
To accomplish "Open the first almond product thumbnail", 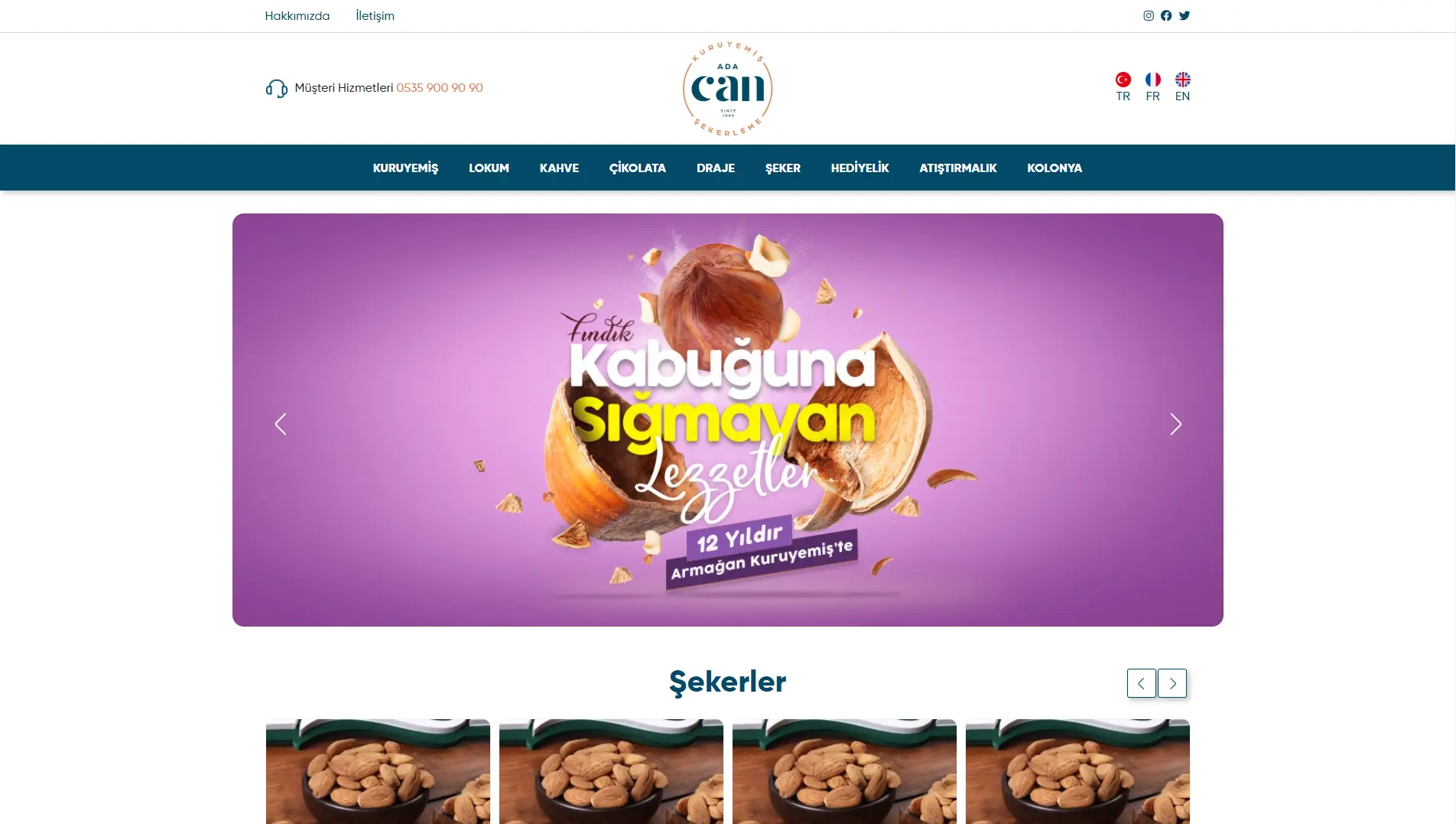I will [378, 771].
